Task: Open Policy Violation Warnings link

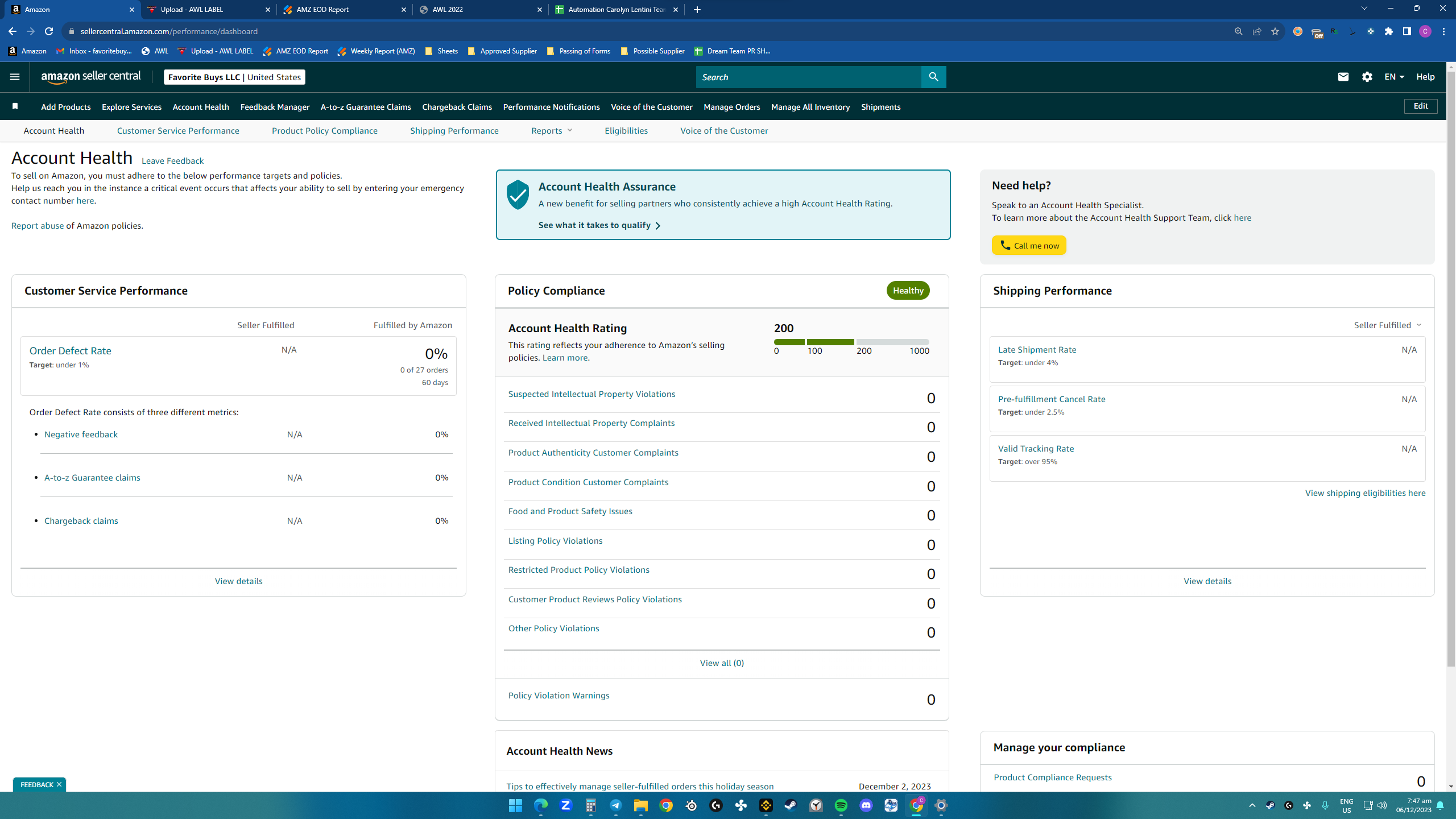Action: pos(559,695)
